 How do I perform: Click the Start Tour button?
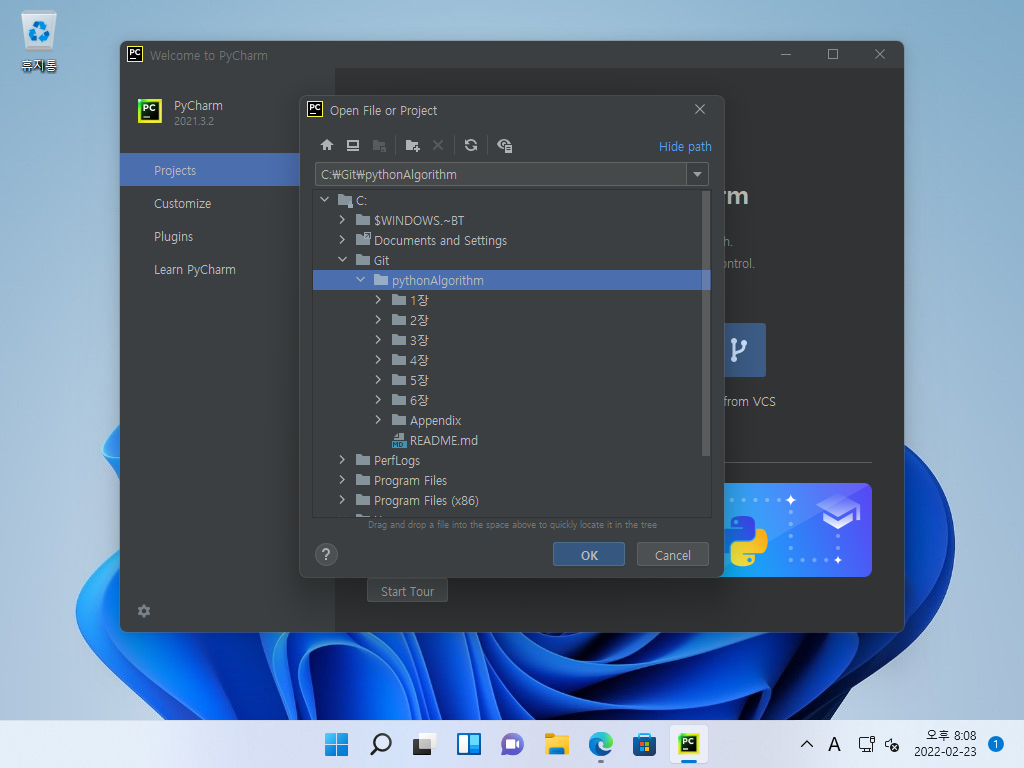[x=407, y=591]
